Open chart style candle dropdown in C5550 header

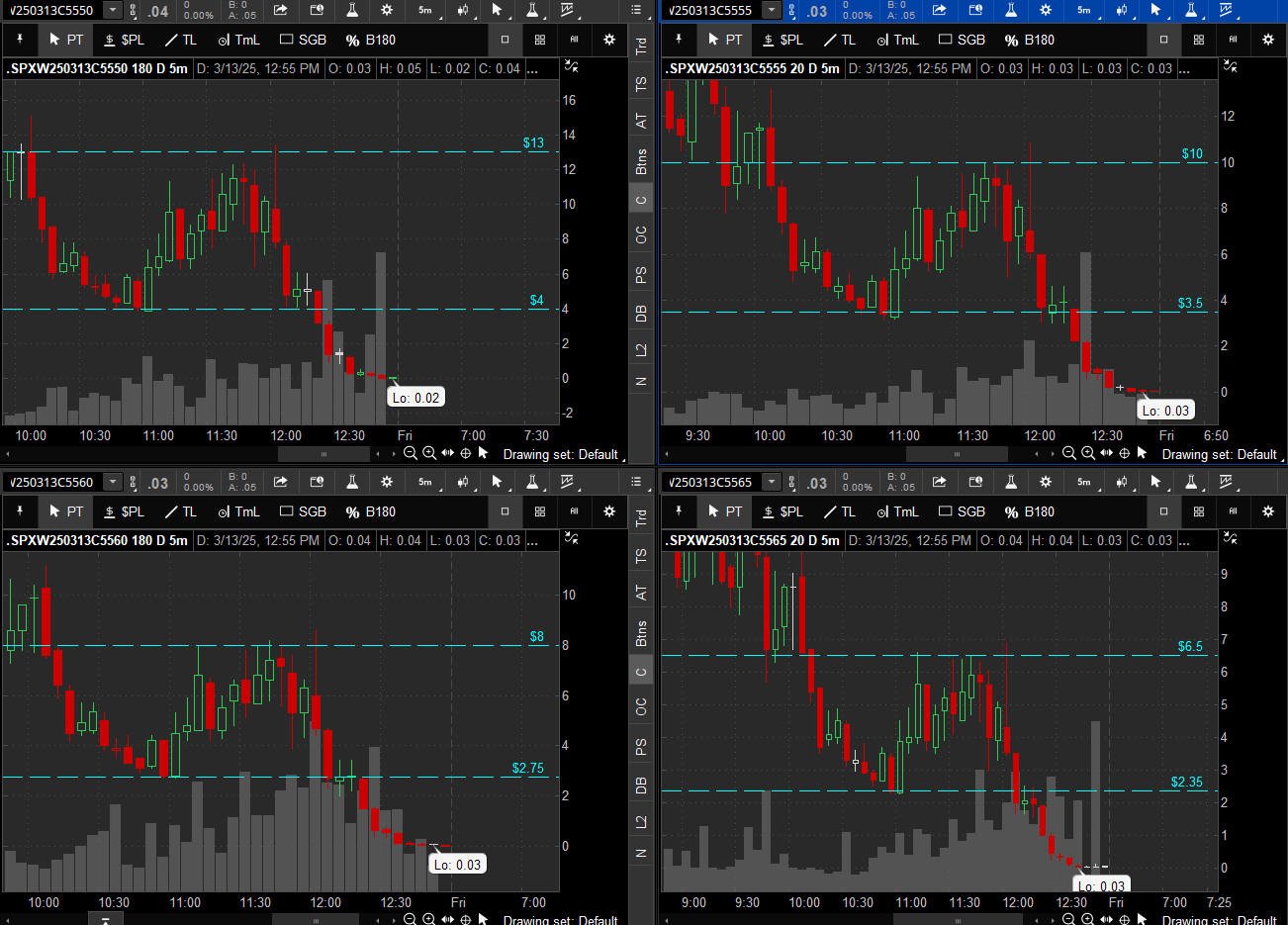(x=462, y=10)
